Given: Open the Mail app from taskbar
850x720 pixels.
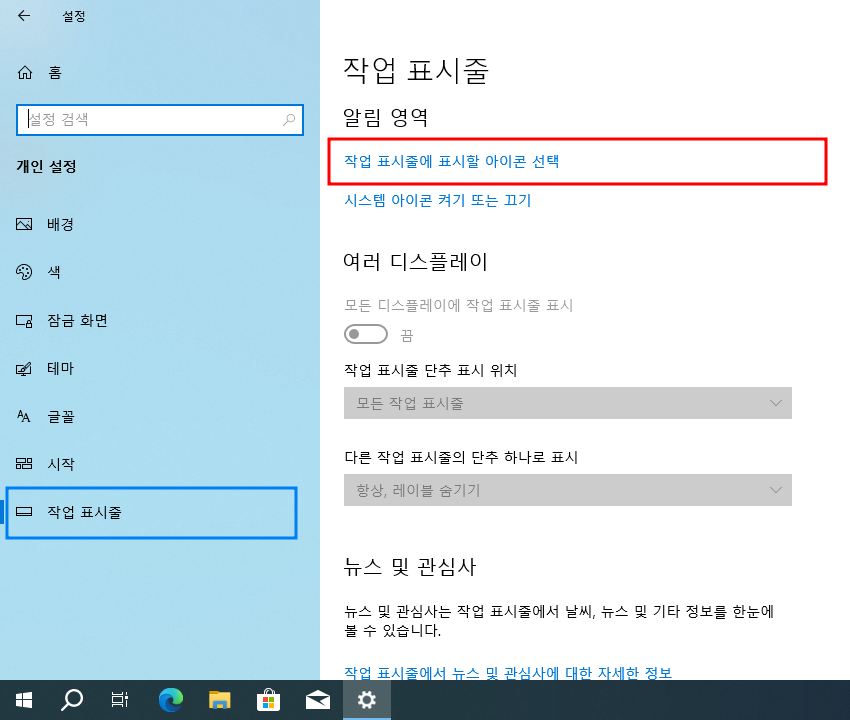Looking at the screenshot, I should tap(318, 700).
